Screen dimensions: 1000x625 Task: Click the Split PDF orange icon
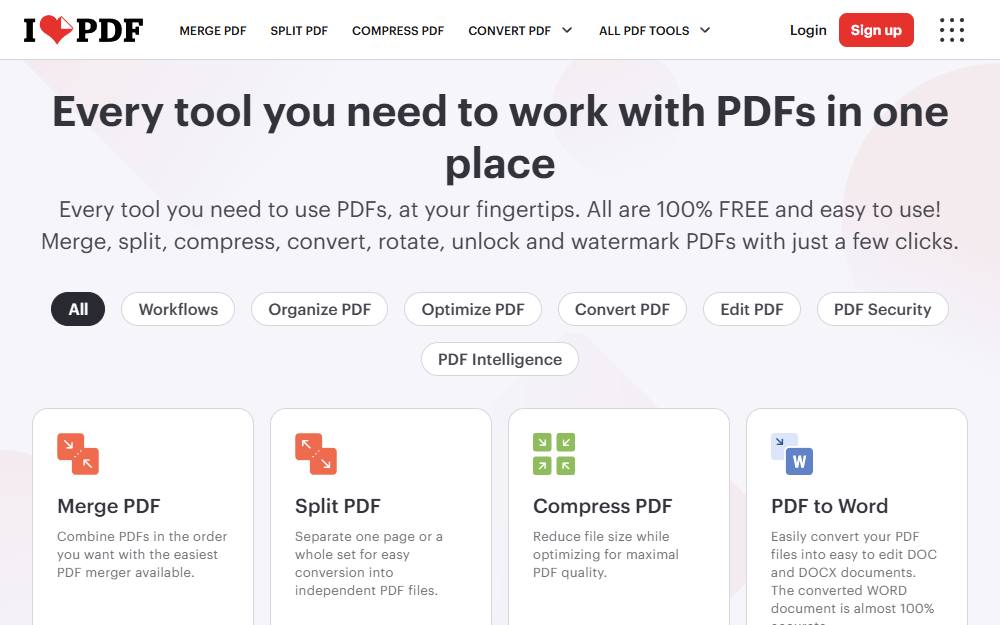[x=316, y=454]
